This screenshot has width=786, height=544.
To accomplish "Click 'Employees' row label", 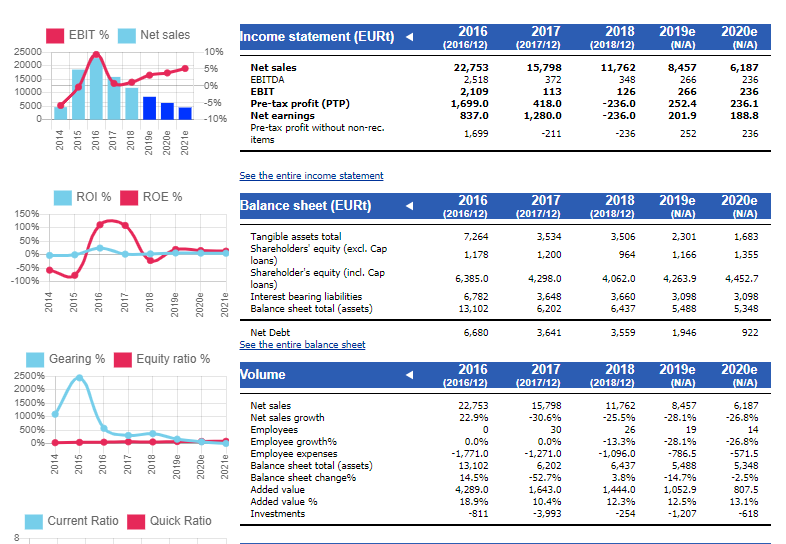I will click(x=274, y=430).
